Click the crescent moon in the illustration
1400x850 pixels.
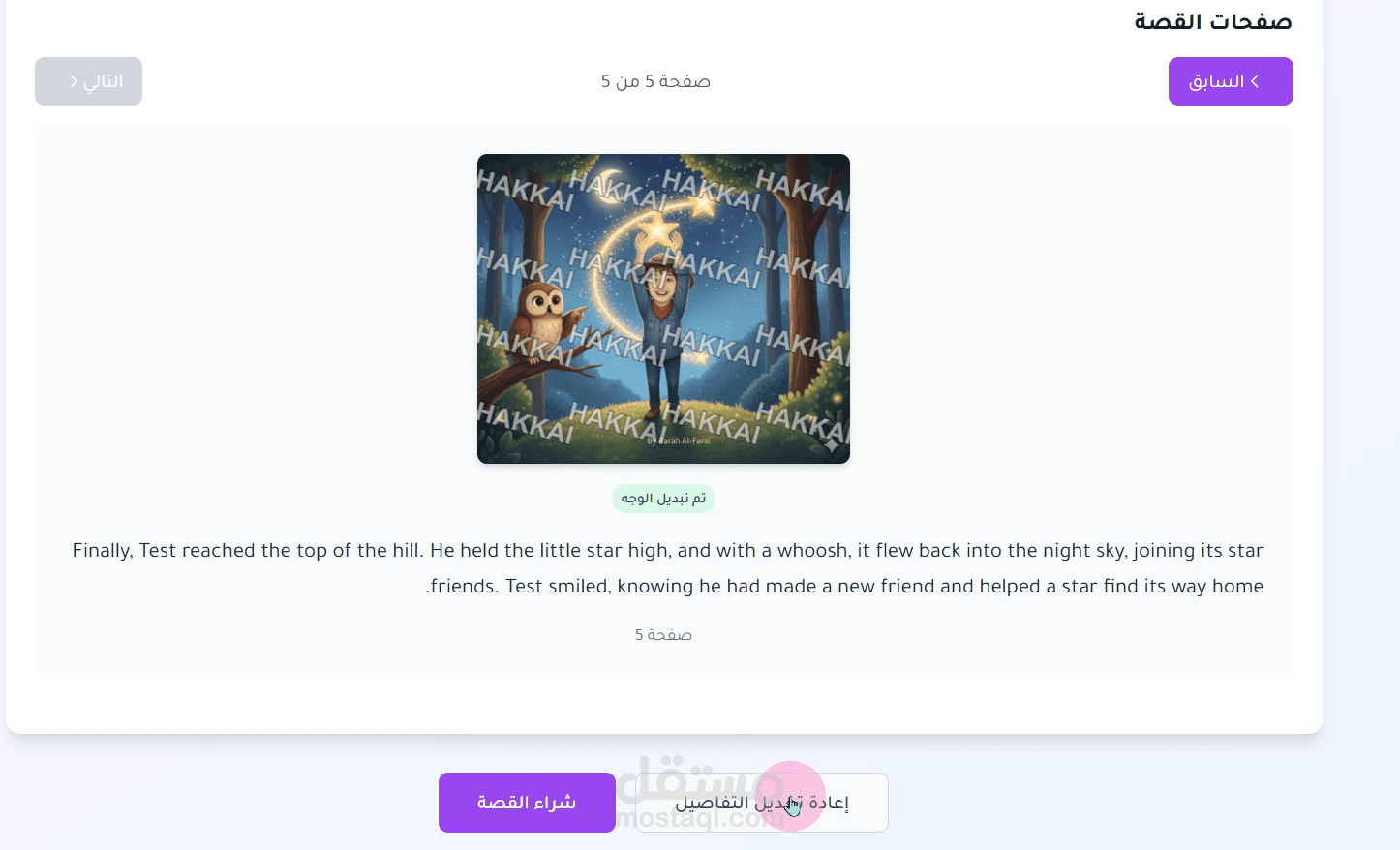coord(607,186)
